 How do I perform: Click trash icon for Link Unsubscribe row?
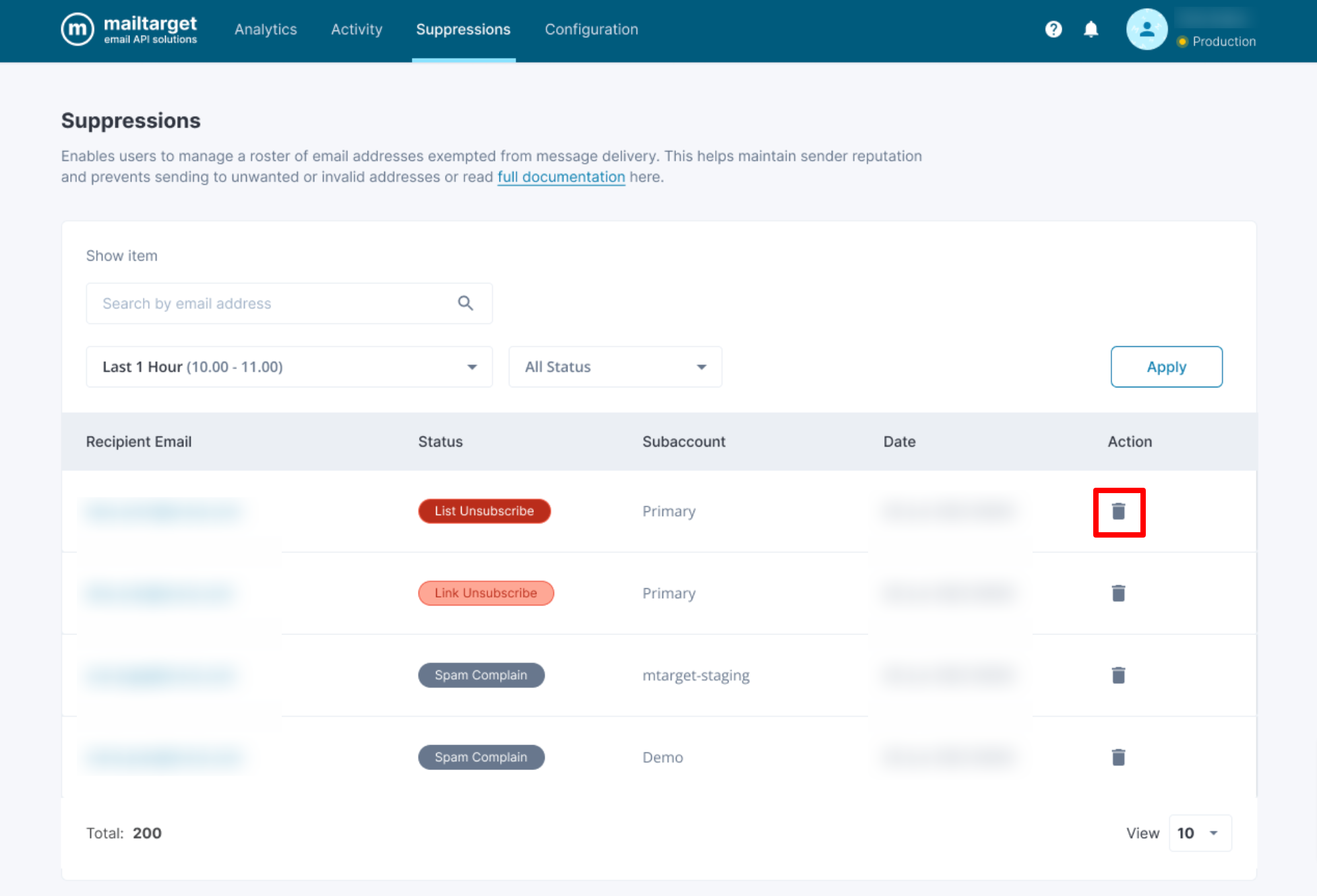tap(1118, 594)
